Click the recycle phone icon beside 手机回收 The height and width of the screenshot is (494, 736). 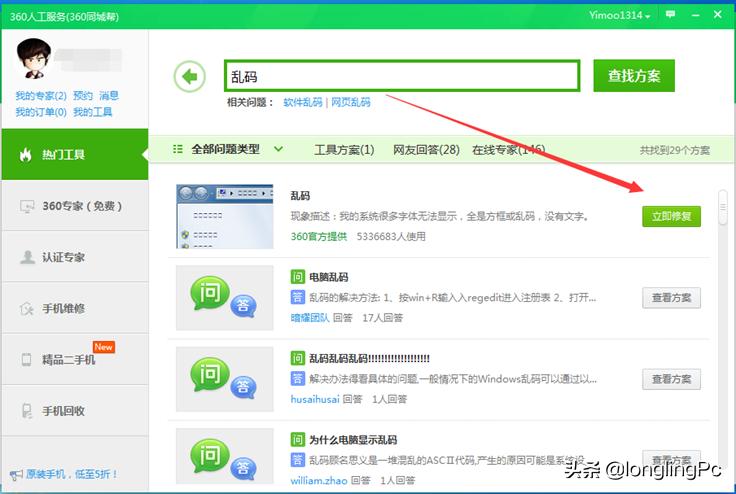click(27, 411)
